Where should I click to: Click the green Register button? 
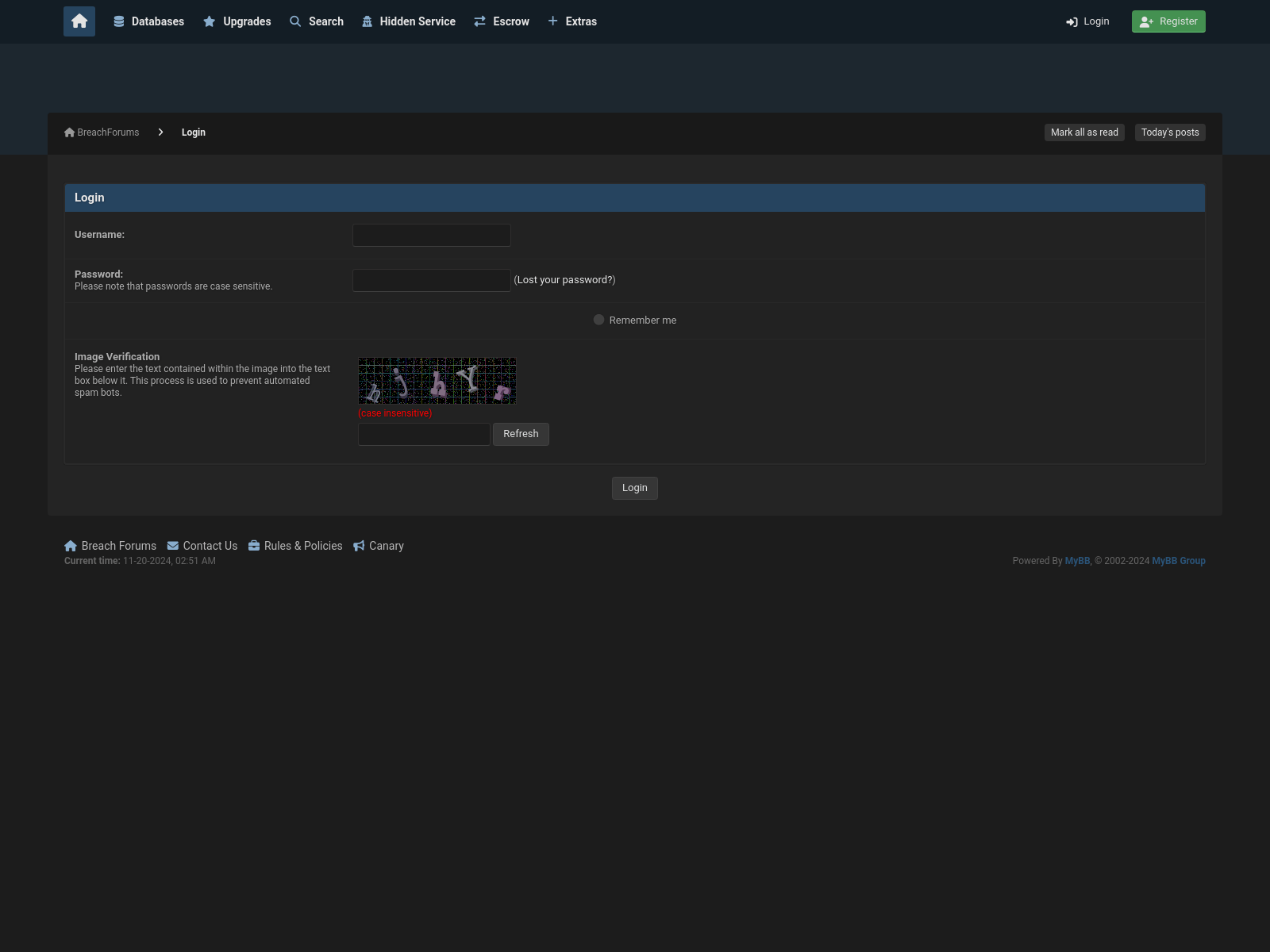[x=1168, y=21]
